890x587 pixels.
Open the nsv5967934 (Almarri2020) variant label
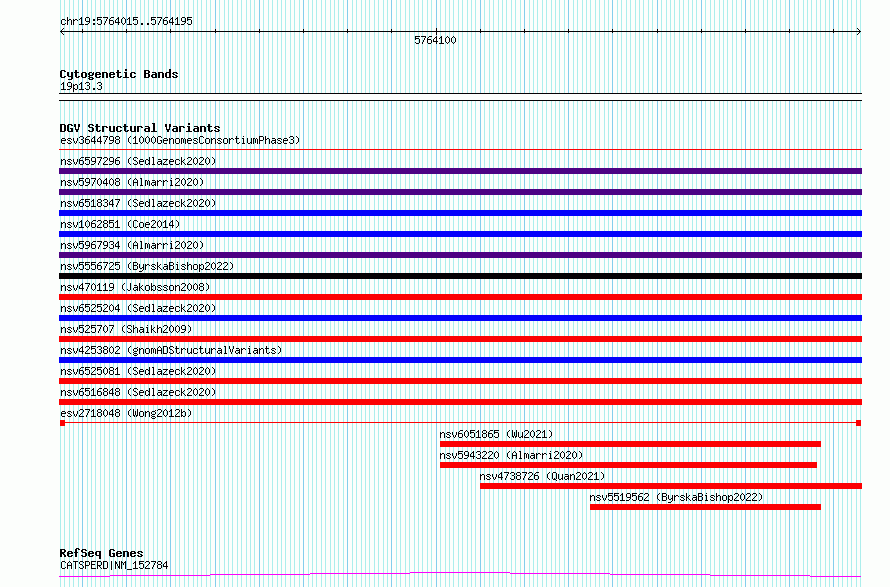tap(132, 245)
